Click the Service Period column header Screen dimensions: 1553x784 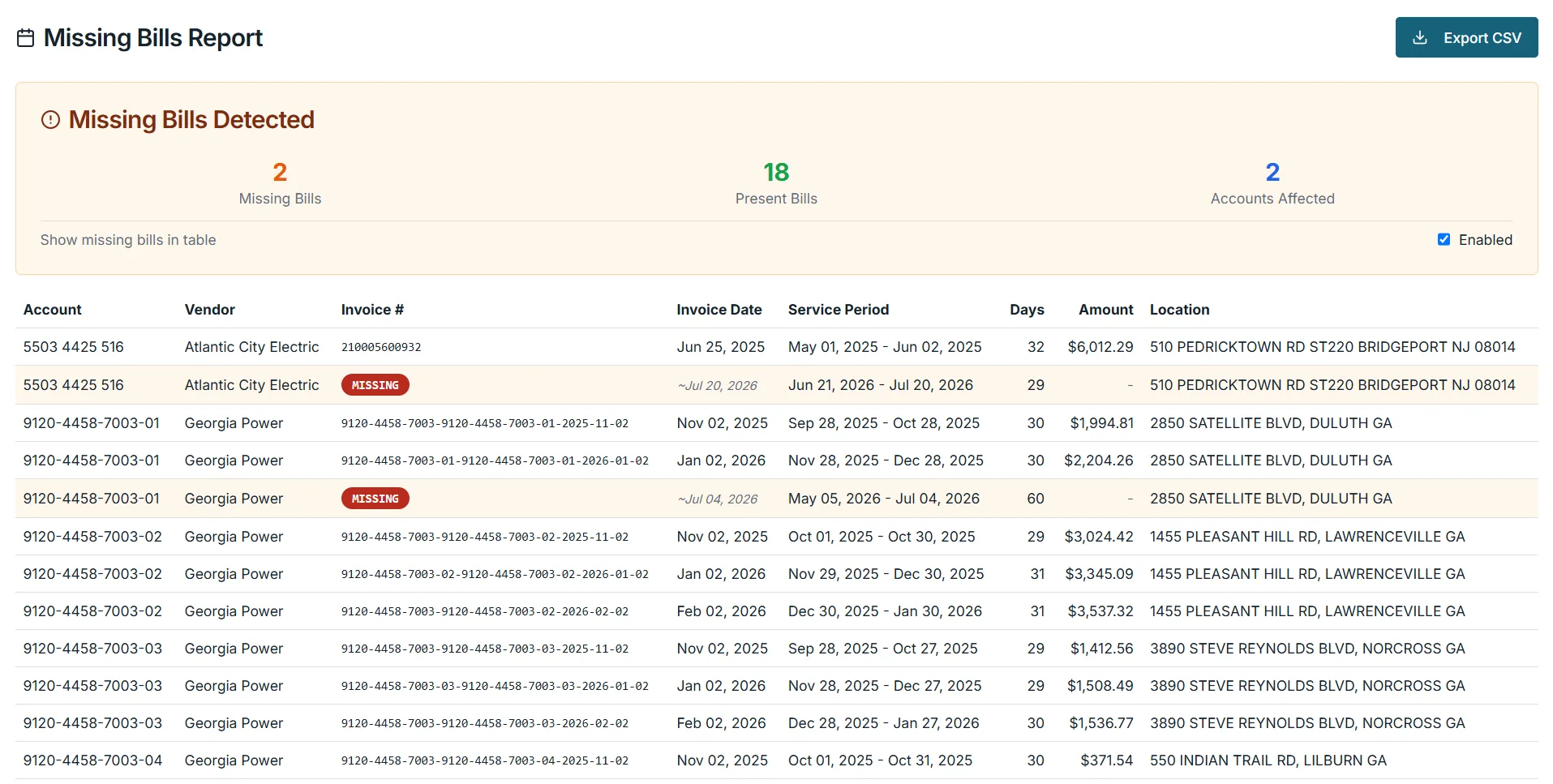[x=839, y=310]
